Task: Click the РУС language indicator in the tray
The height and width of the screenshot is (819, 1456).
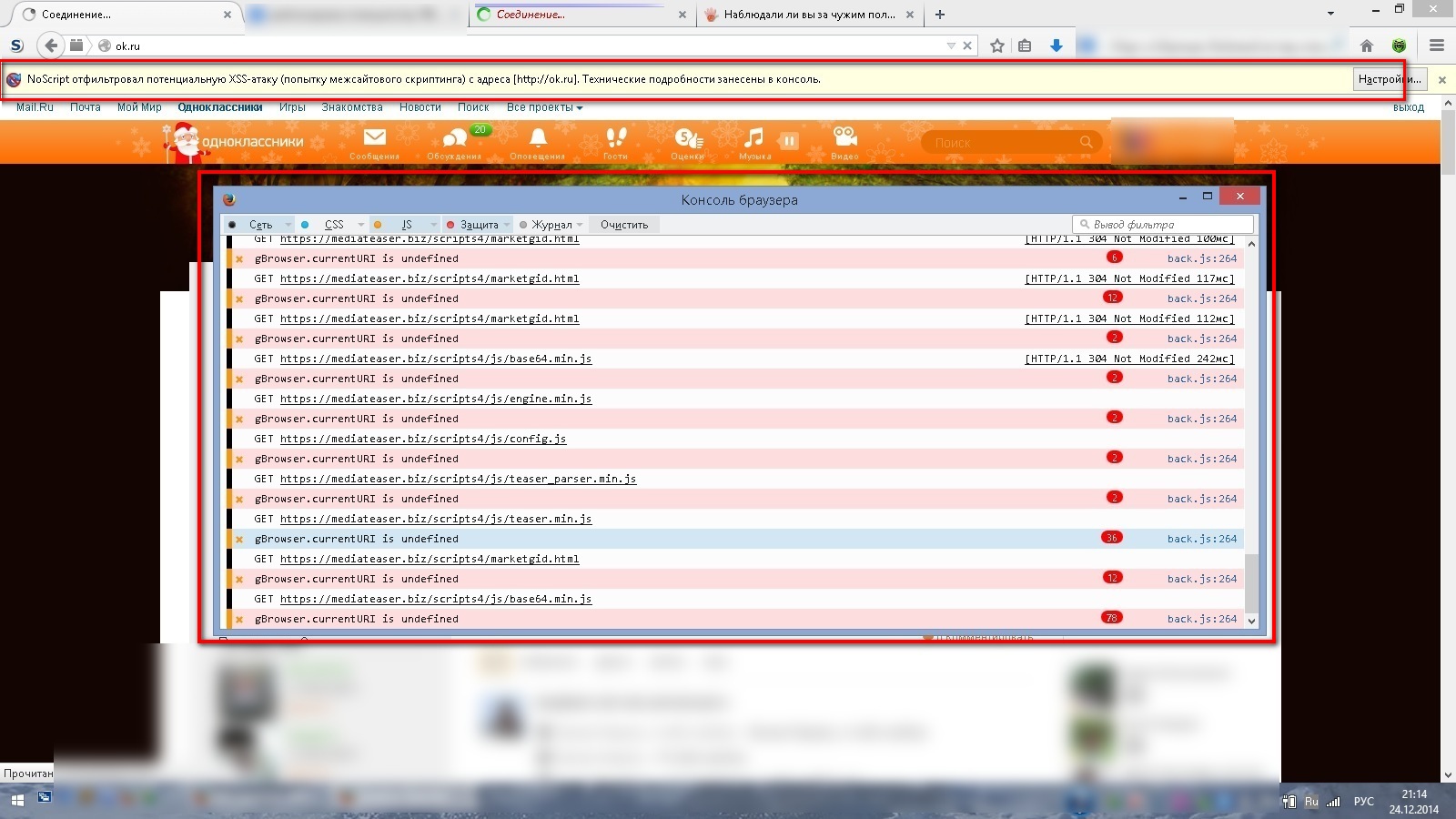Action: tap(1363, 802)
